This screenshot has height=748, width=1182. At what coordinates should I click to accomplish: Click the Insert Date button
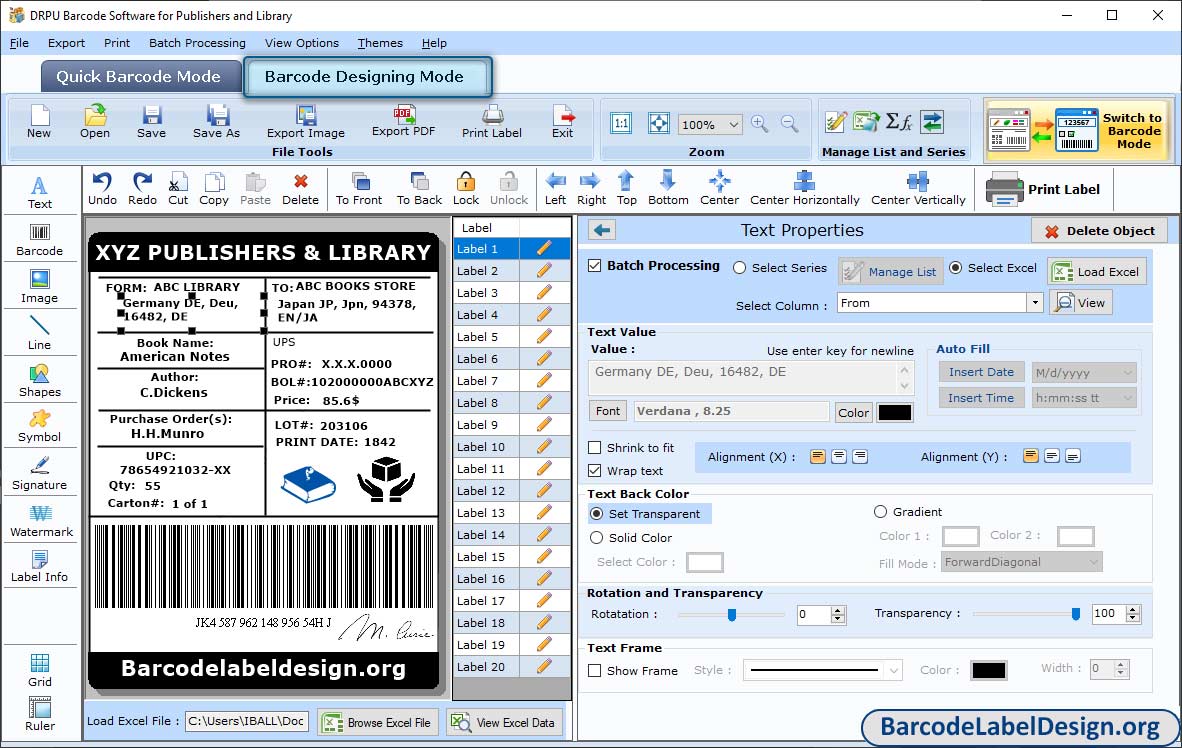[981, 372]
